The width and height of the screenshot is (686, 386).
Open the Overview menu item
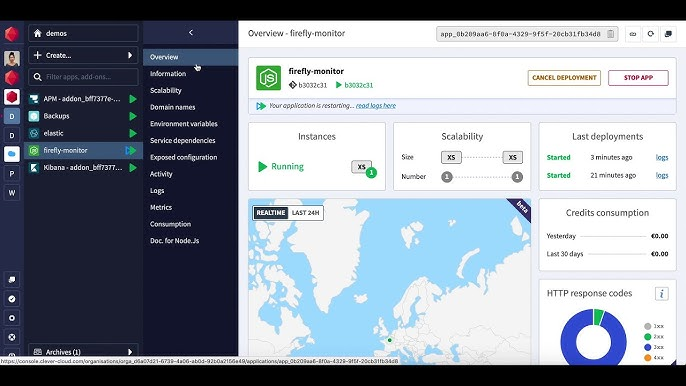pos(190,57)
